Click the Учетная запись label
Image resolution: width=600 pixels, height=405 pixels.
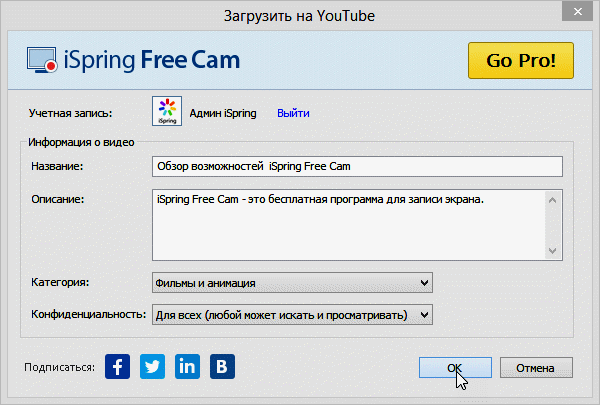(x=70, y=113)
